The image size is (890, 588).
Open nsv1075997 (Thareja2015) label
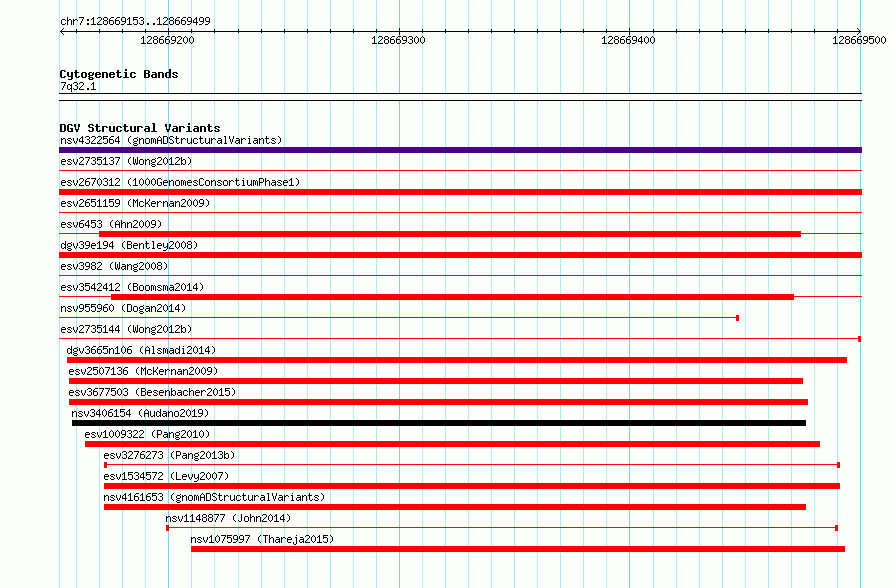coord(262,539)
